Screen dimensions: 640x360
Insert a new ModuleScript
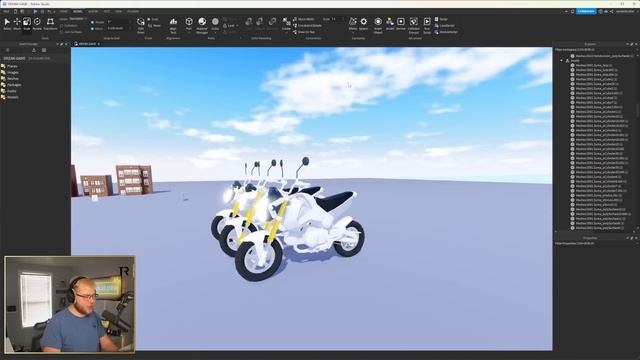(446, 32)
